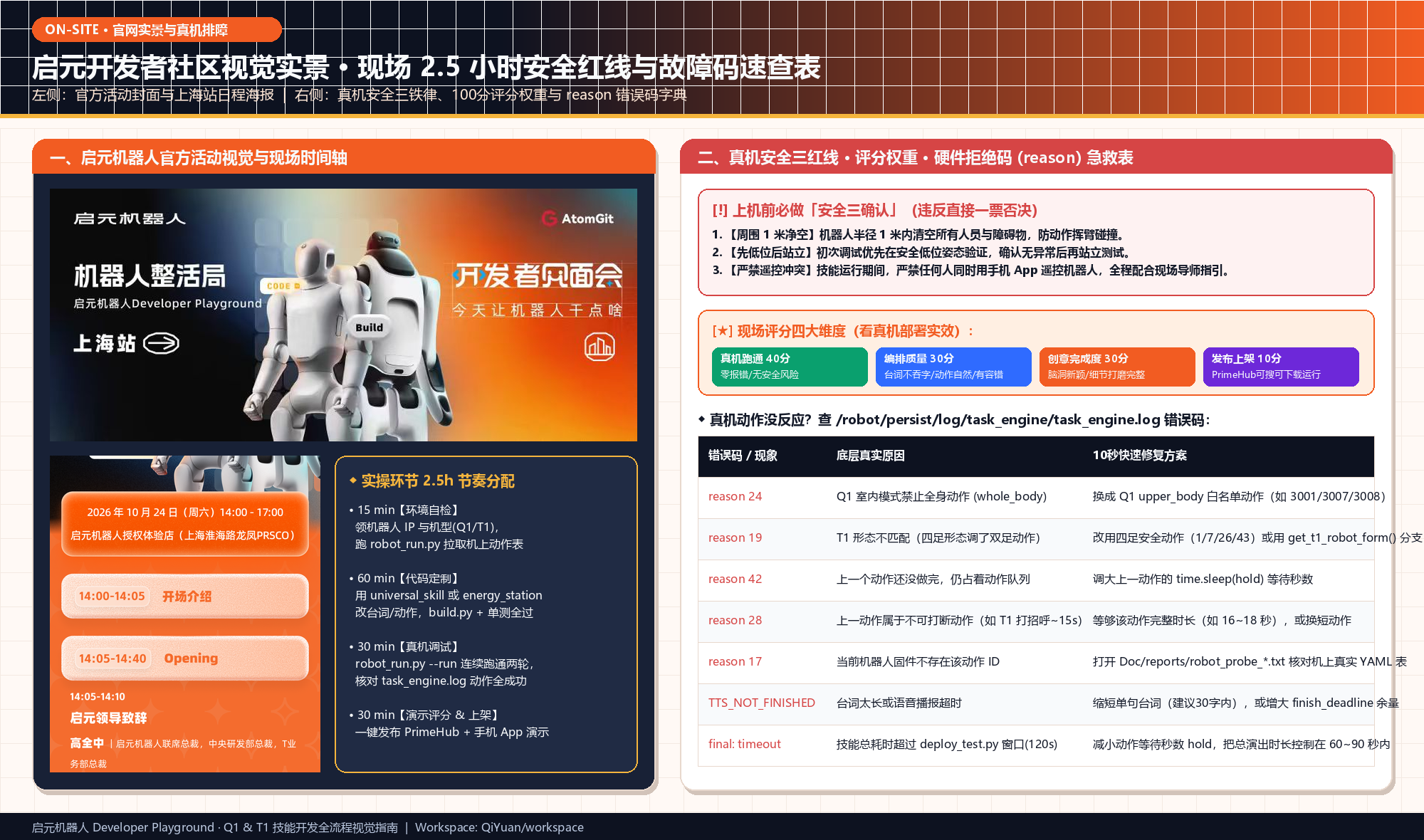Click the CODE tag on the robot image

[x=282, y=286]
